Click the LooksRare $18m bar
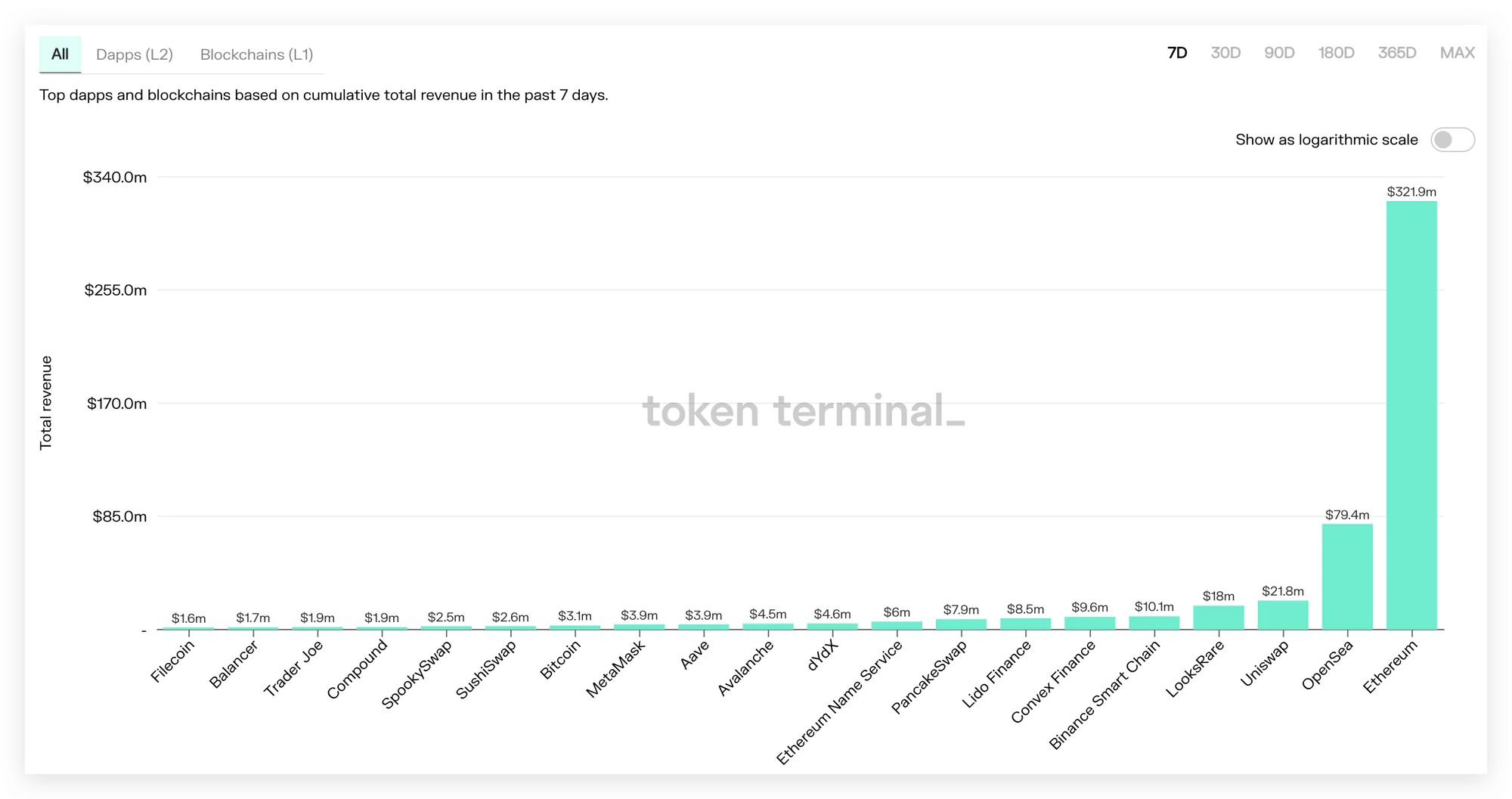 click(1219, 618)
